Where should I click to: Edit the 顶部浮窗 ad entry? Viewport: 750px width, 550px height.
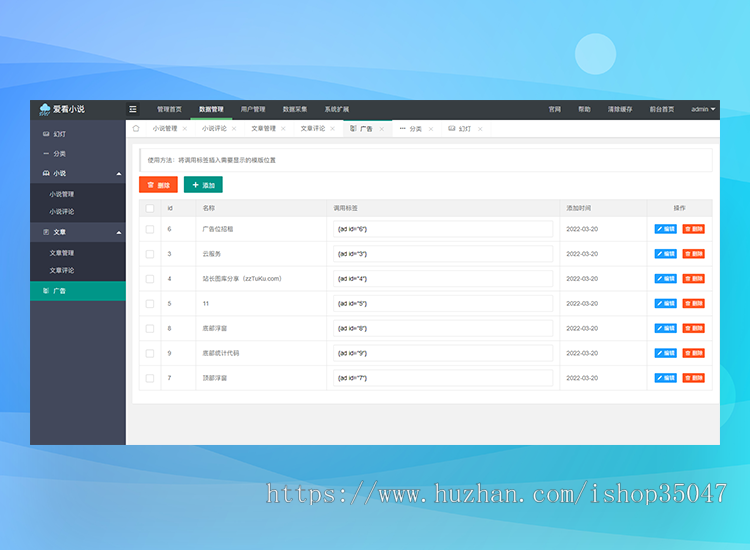tap(665, 378)
